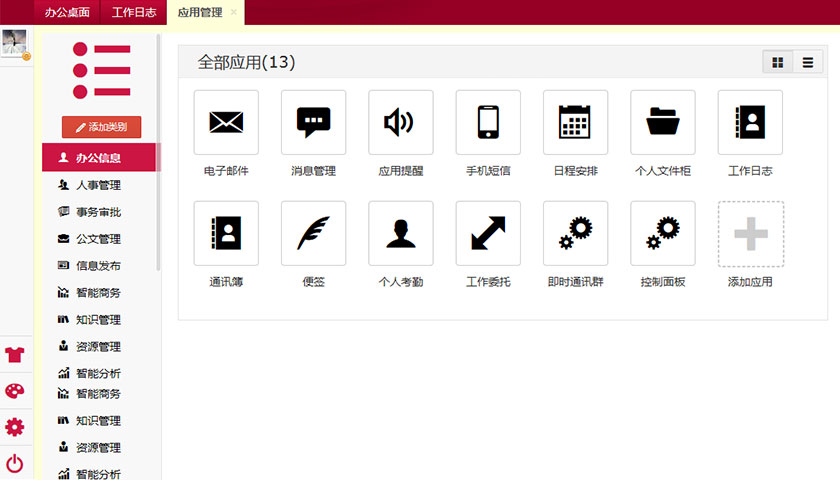
Task: Select first 智能商务 item in sidebar
Action: [x=99, y=292]
